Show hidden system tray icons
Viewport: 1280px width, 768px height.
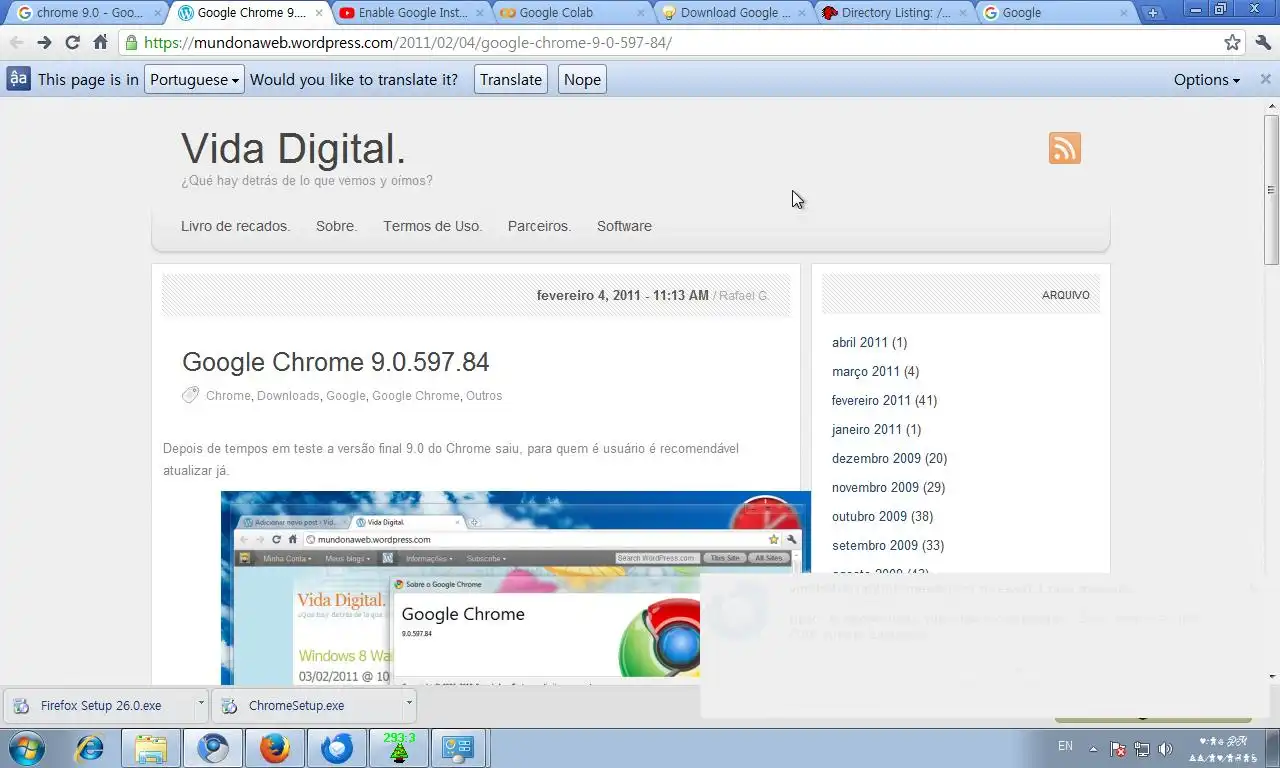(1093, 749)
